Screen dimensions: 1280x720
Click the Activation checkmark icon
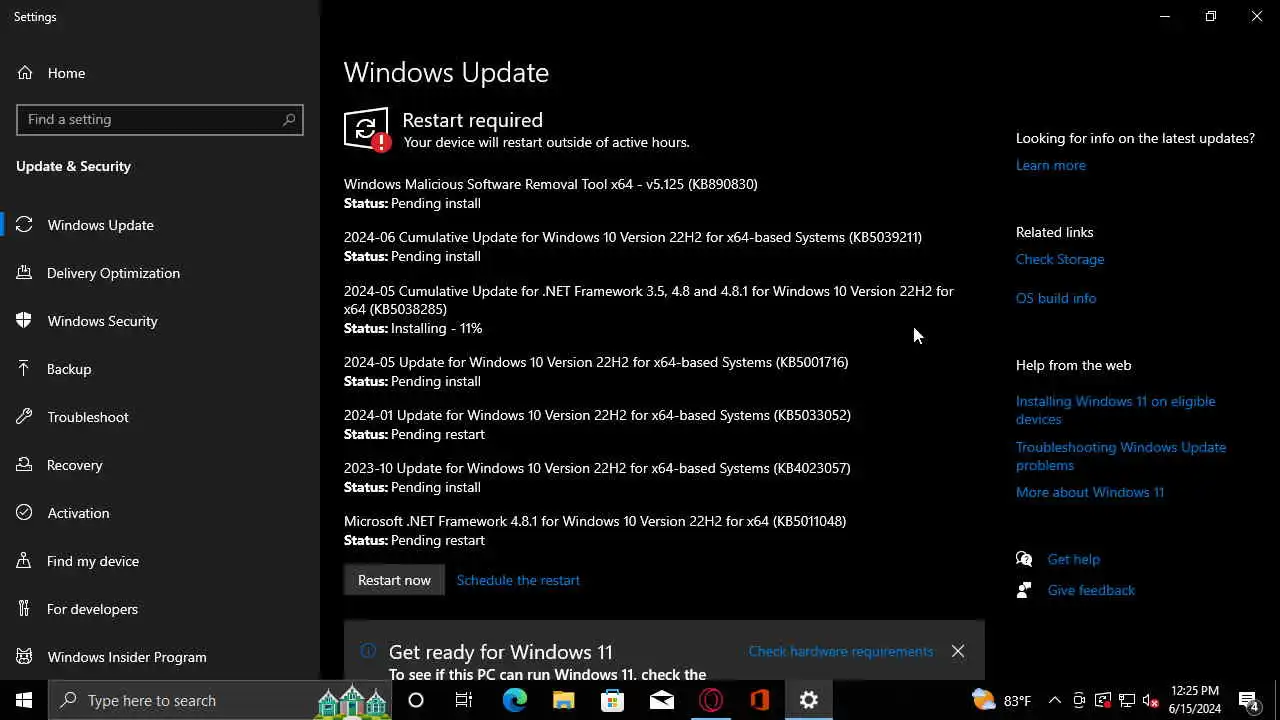pos(25,513)
